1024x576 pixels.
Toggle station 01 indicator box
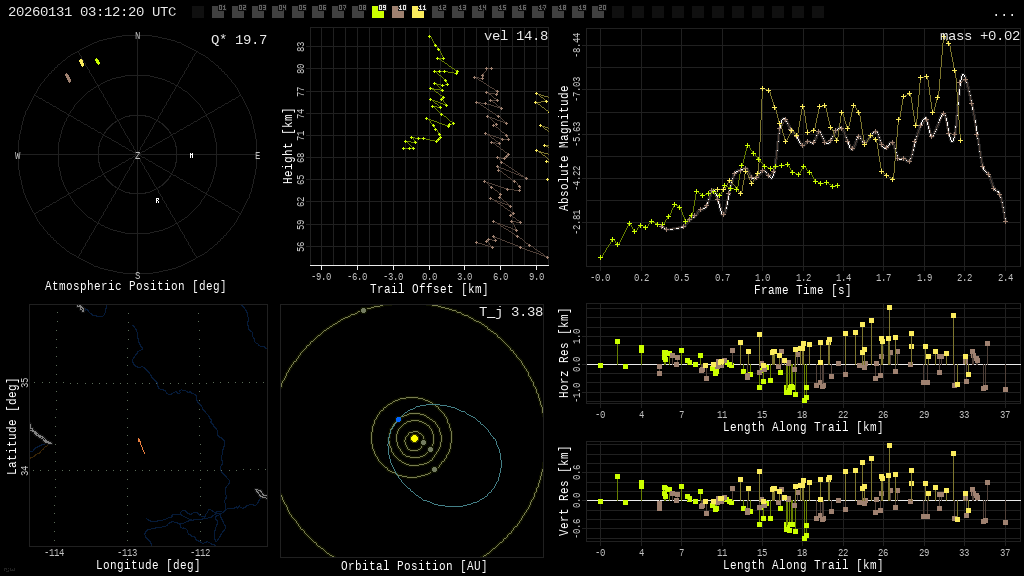coord(218,12)
